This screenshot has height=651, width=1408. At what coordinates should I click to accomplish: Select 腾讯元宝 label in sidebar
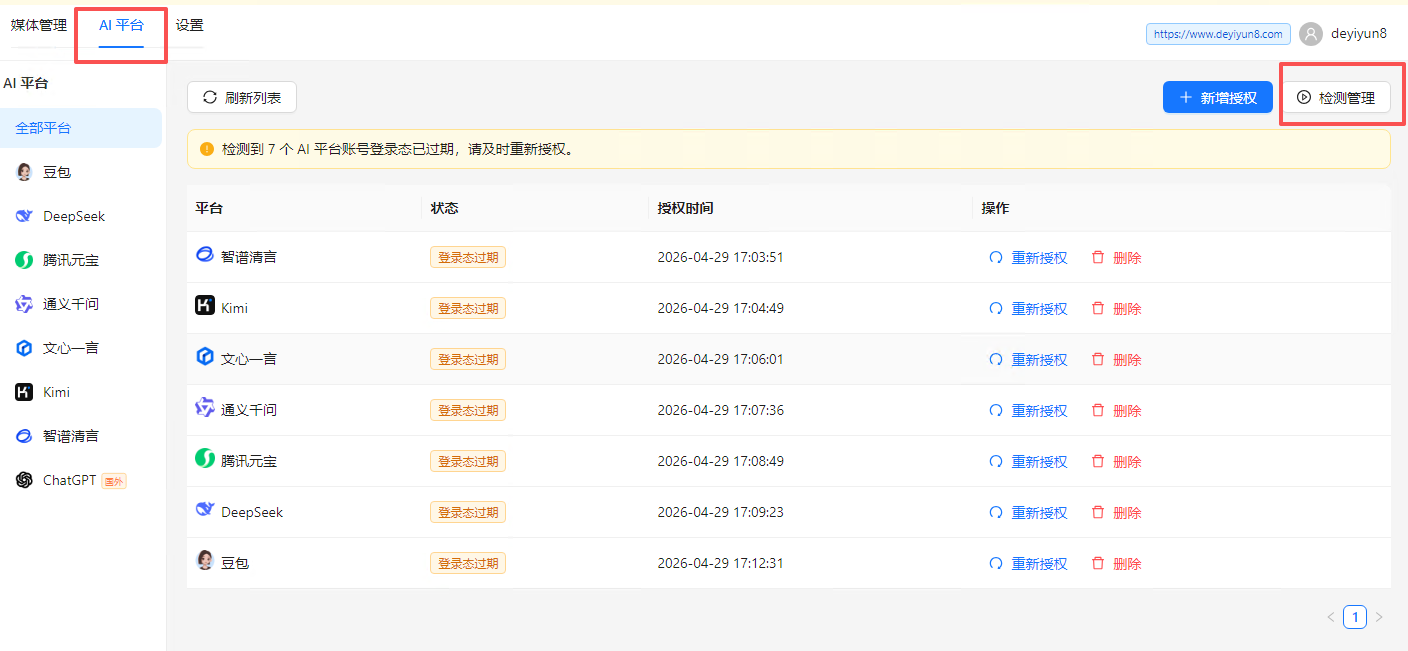71,260
